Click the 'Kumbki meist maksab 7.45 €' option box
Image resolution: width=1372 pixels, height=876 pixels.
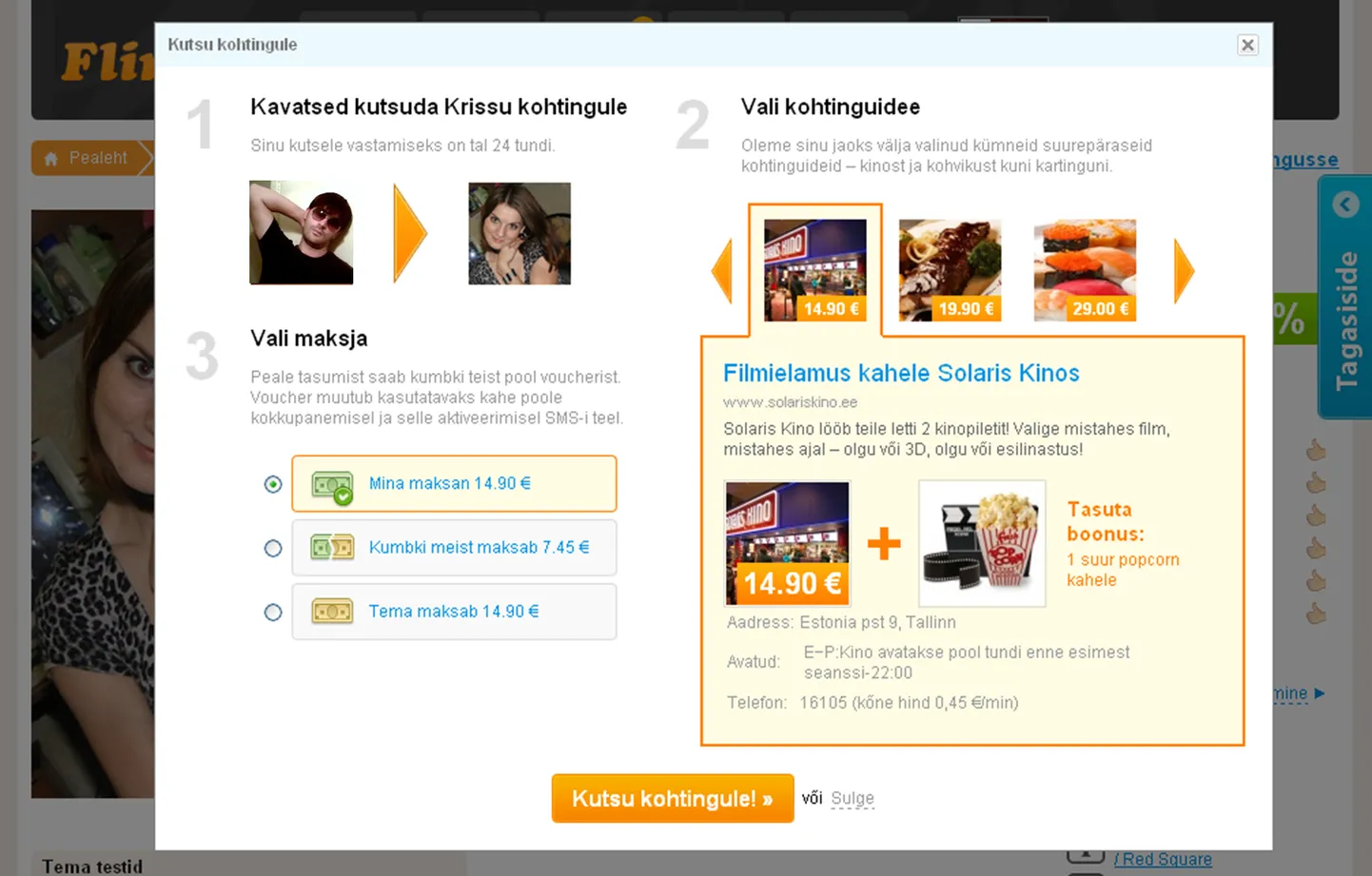click(x=454, y=547)
